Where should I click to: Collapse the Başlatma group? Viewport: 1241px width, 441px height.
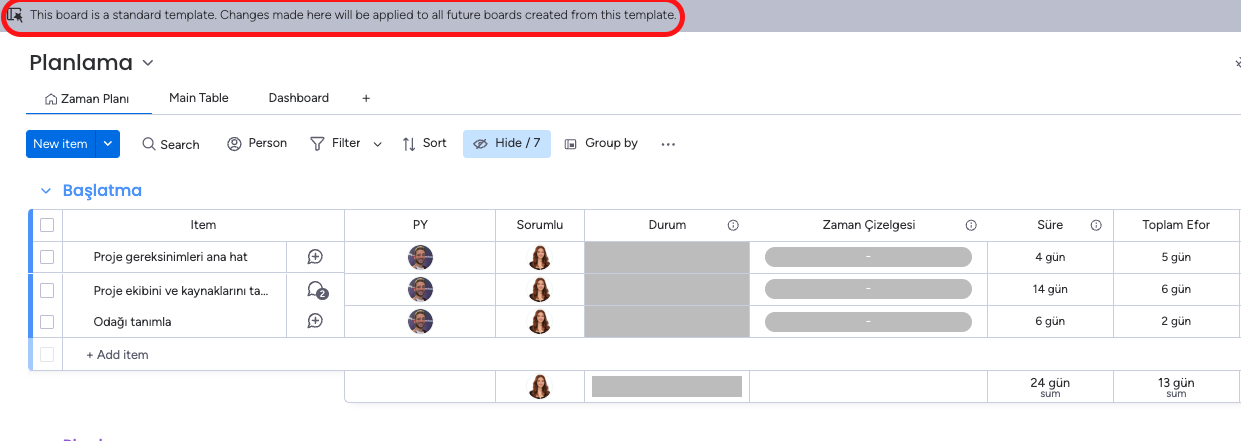click(45, 190)
